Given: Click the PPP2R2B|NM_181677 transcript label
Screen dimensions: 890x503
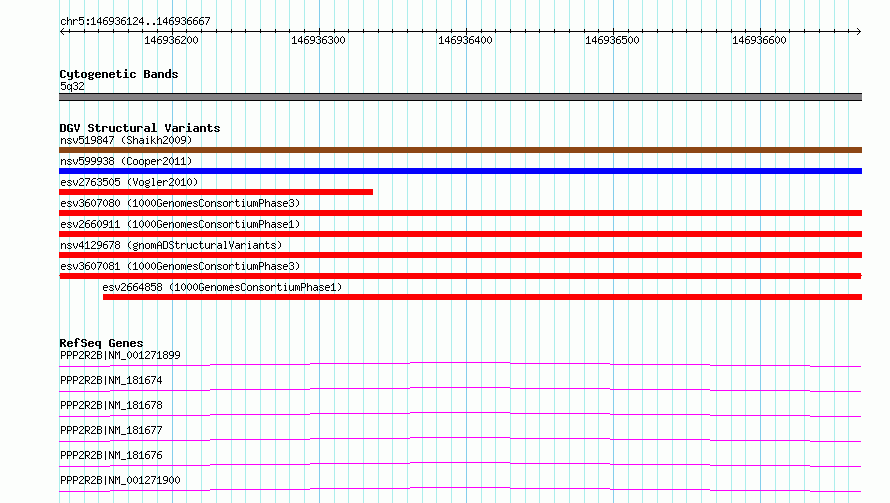Looking at the screenshot, I should point(111,430).
